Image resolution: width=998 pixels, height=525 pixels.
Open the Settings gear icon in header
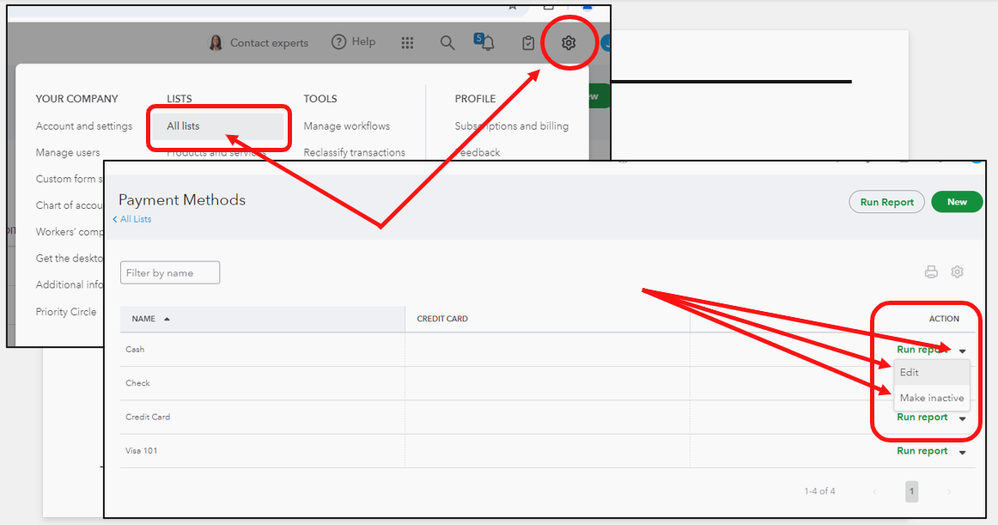568,43
